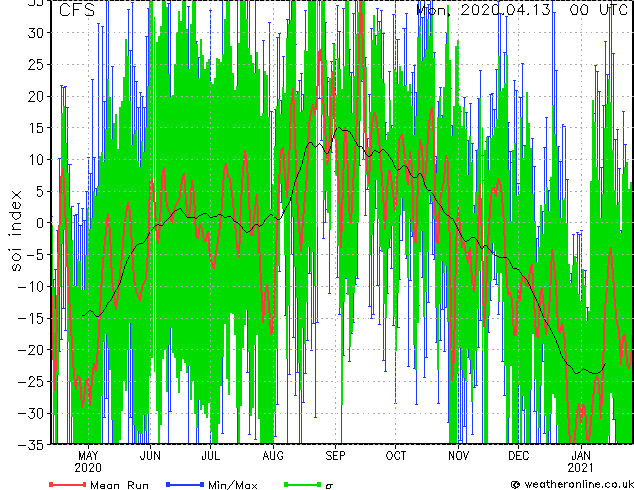This screenshot has width=634, height=490.
Task: Click the soi index axis label
Action: point(16,231)
